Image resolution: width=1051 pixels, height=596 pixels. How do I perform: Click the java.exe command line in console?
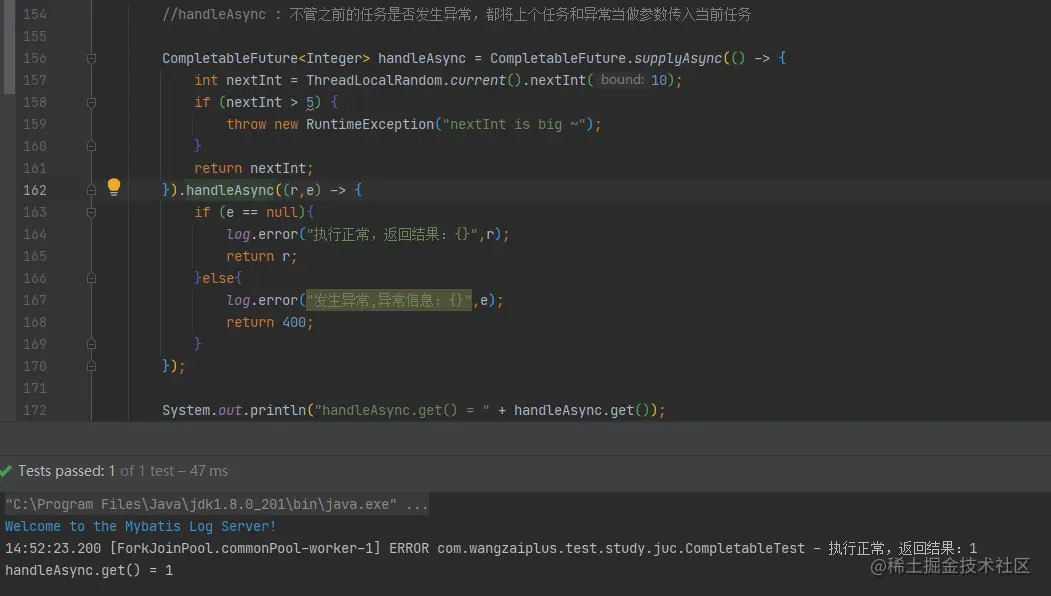(x=217, y=504)
